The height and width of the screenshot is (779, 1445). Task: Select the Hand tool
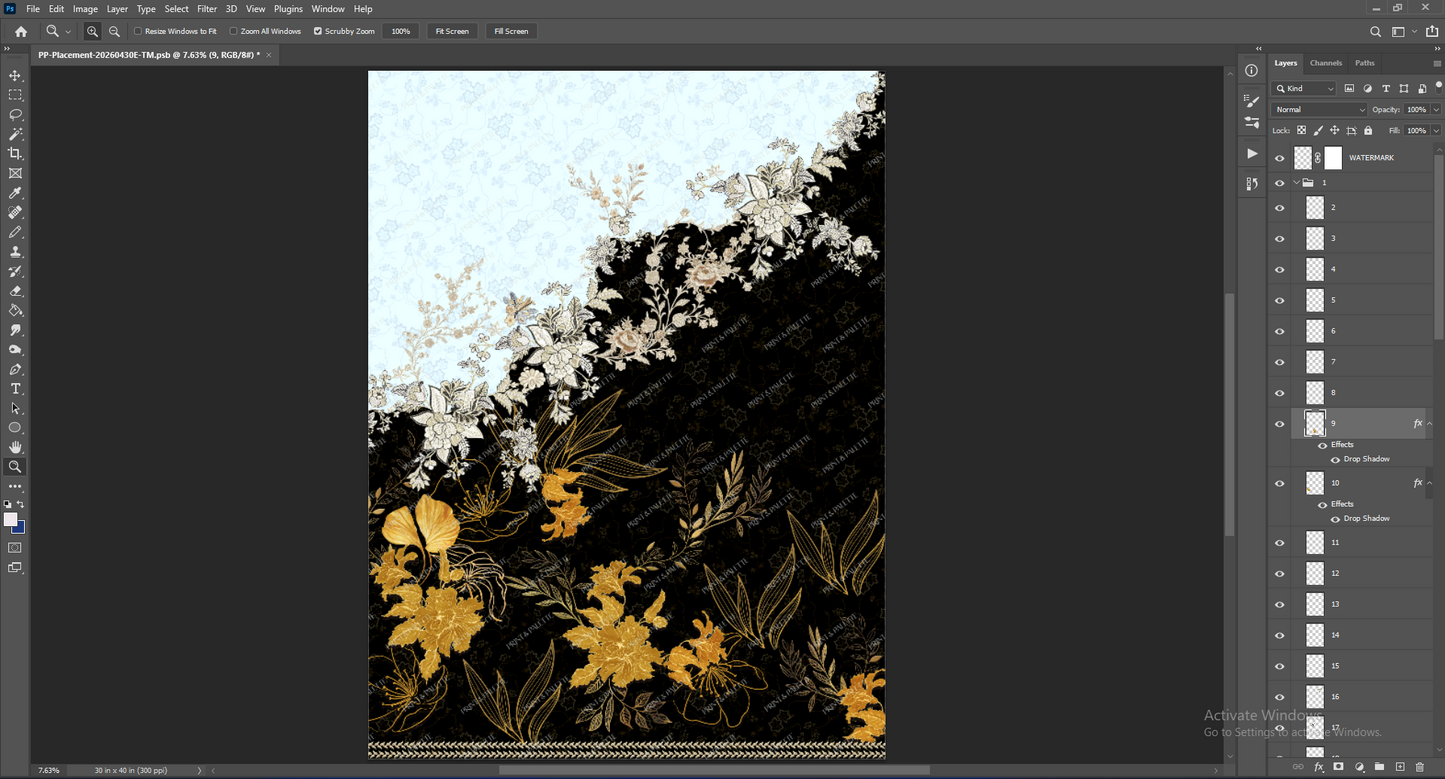(15, 447)
